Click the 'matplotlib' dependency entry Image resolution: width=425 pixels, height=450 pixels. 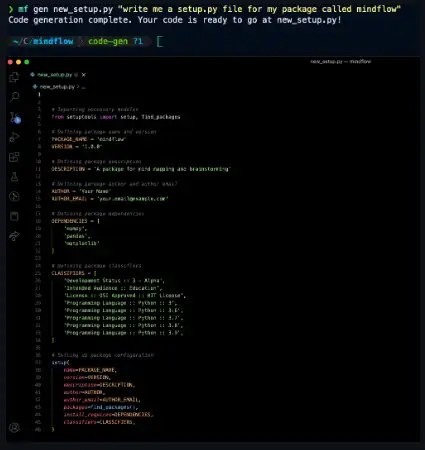point(82,243)
